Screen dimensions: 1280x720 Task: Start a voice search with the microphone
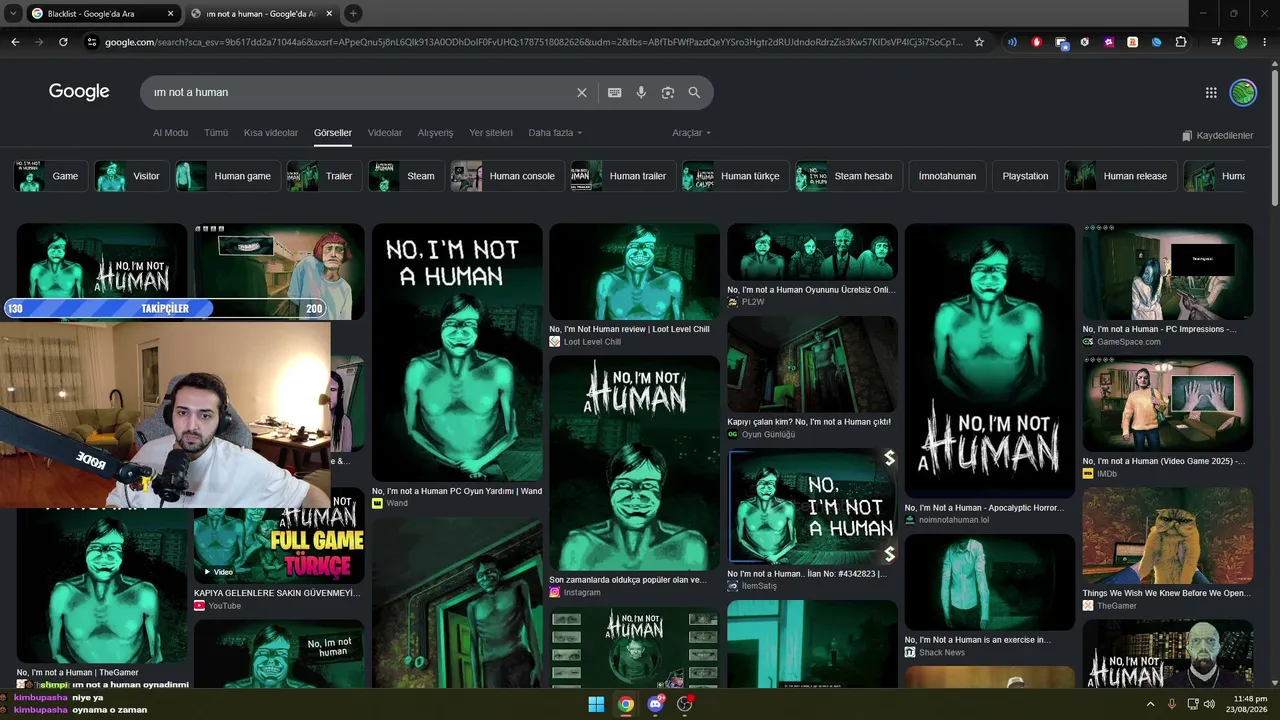641,92
